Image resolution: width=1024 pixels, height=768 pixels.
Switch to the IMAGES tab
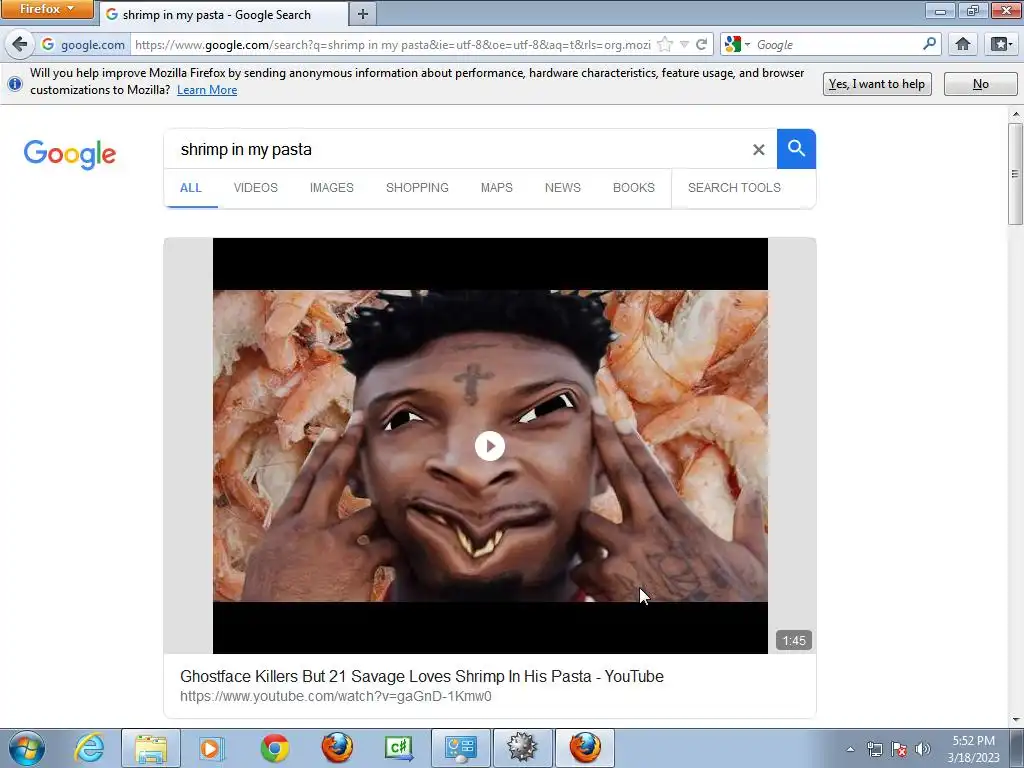pyautogui.click(x=332, y=188)
